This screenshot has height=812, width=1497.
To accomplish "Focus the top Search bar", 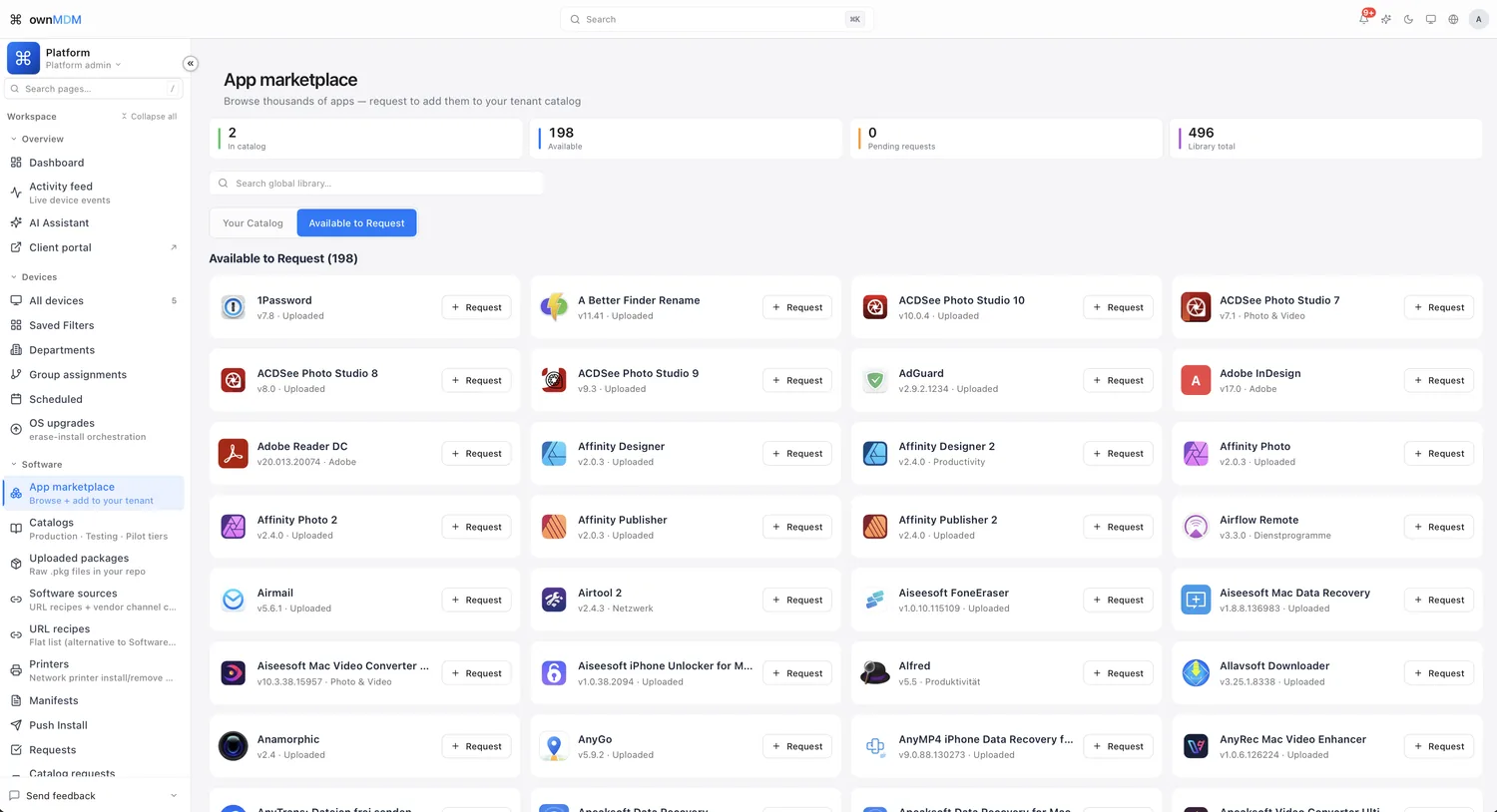I will click(717, 19).
